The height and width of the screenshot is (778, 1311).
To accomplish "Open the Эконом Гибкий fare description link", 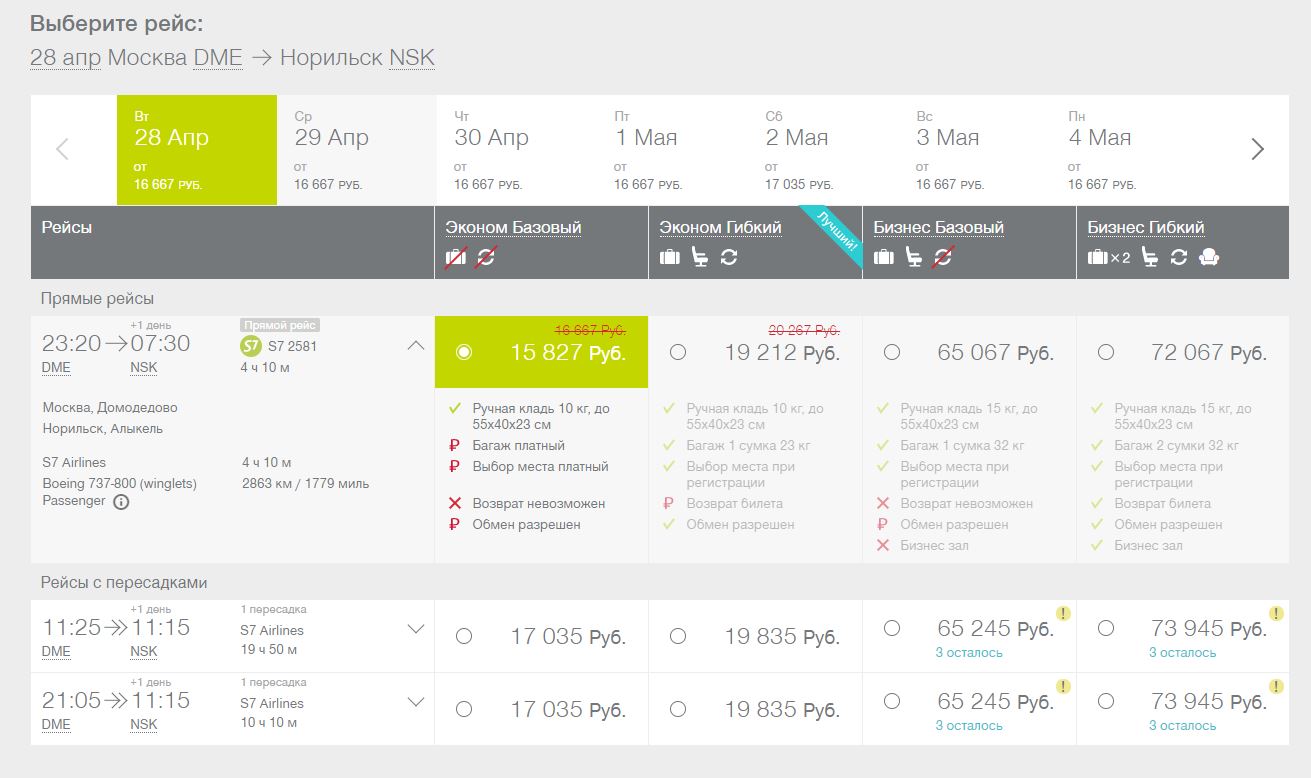I will tap(720, 228).
